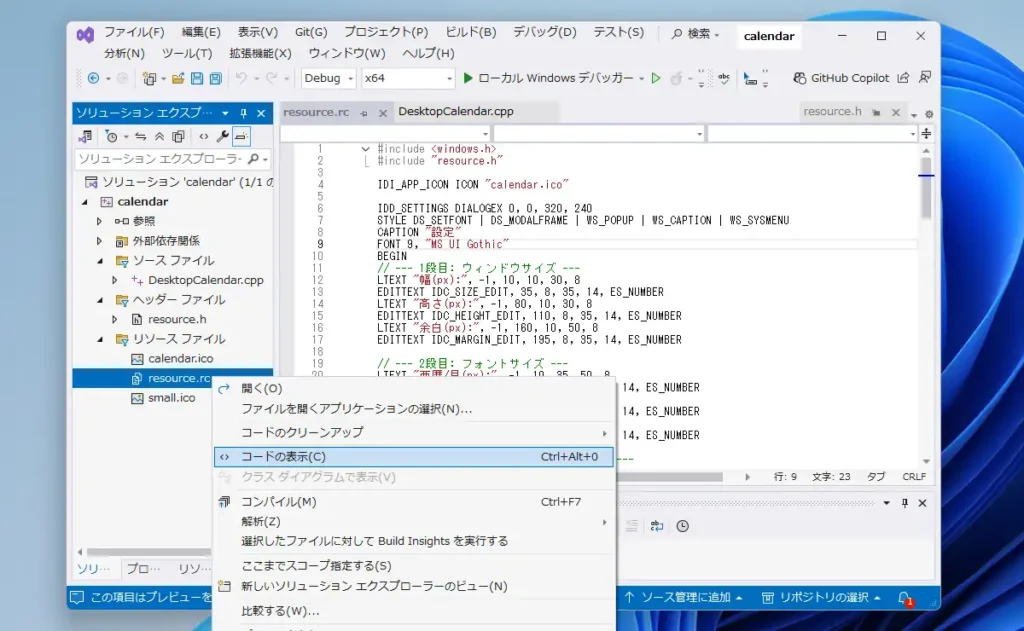The height and width of the screenshot is (631, 1024).
Task: Click the Visual Studio logo icon
Action: pos(85,35)
